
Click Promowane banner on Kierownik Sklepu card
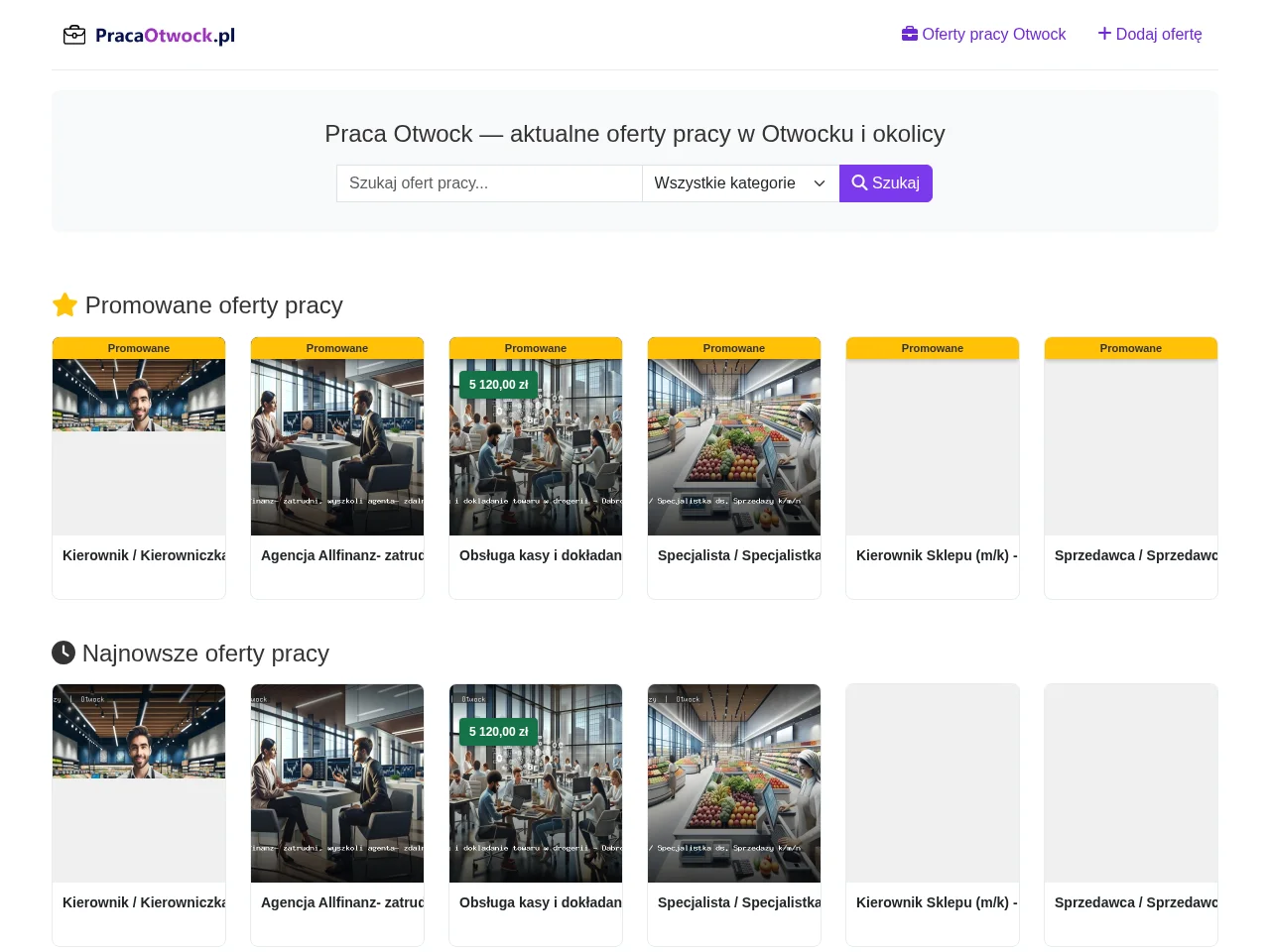tap(933, 348)
